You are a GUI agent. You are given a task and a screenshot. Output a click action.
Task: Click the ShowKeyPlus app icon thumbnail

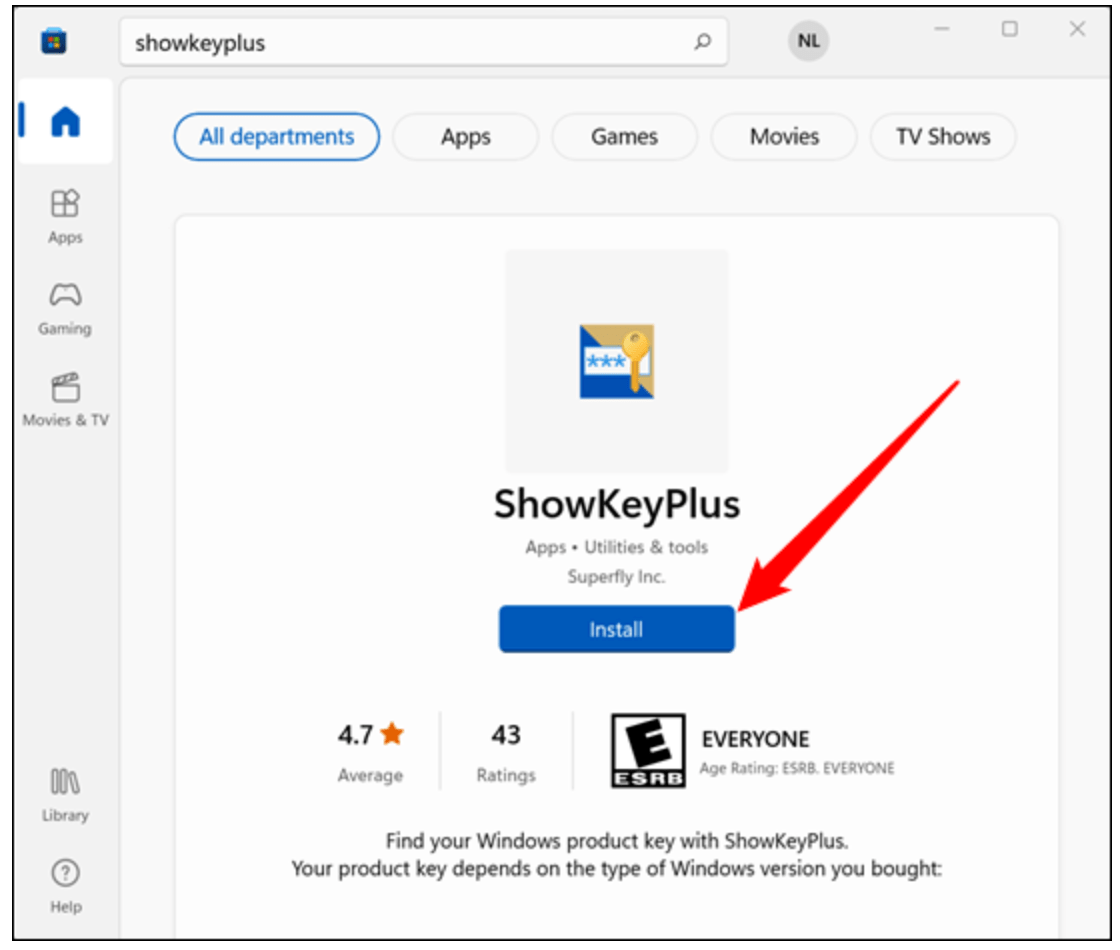coord(616,361)
